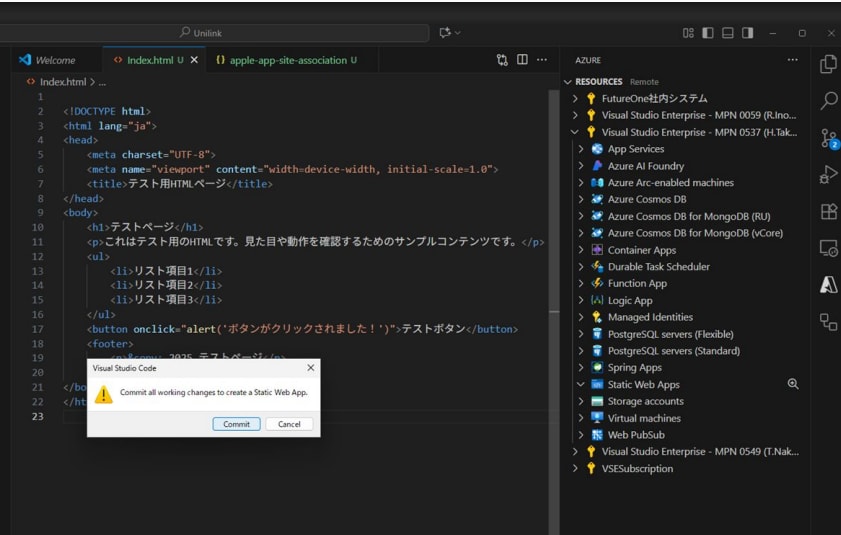Click Commit in the dialog
Viewport: 841px width, 535px height.
pos(237,424)
